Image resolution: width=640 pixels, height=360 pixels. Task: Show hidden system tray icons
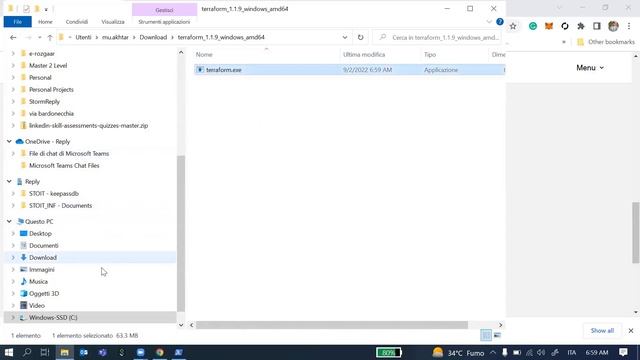coord(493,353)
